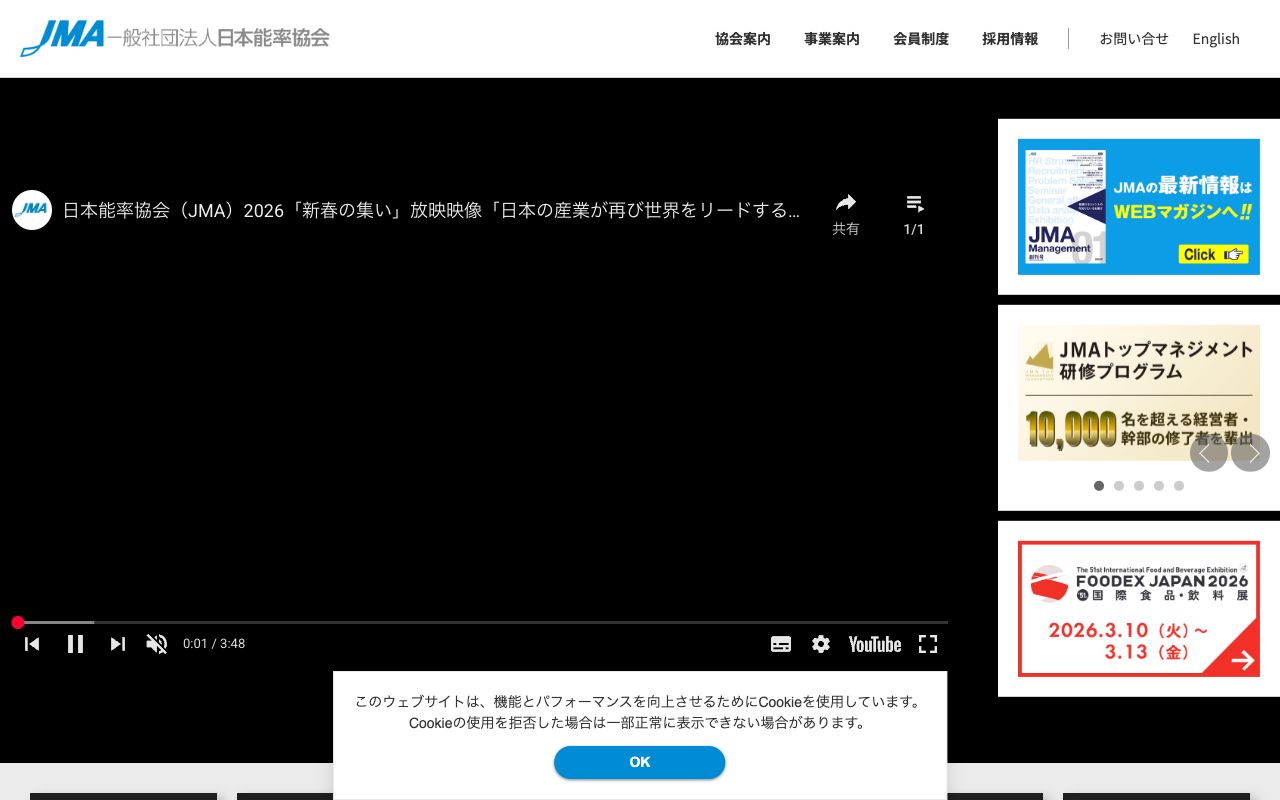Open the 協会案内 dropdown menu

(743, 38)
